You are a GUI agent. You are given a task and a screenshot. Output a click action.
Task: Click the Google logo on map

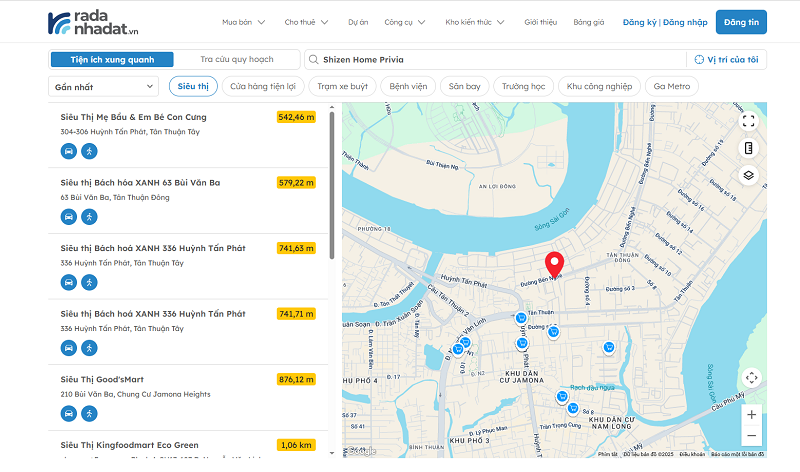(360, 451)
